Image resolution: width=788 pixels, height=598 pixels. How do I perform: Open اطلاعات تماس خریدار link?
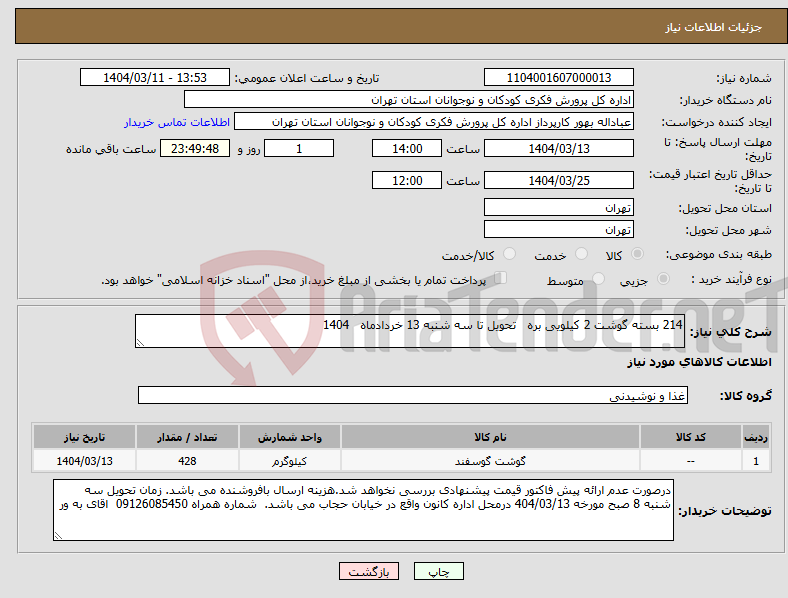coord(177,122)
